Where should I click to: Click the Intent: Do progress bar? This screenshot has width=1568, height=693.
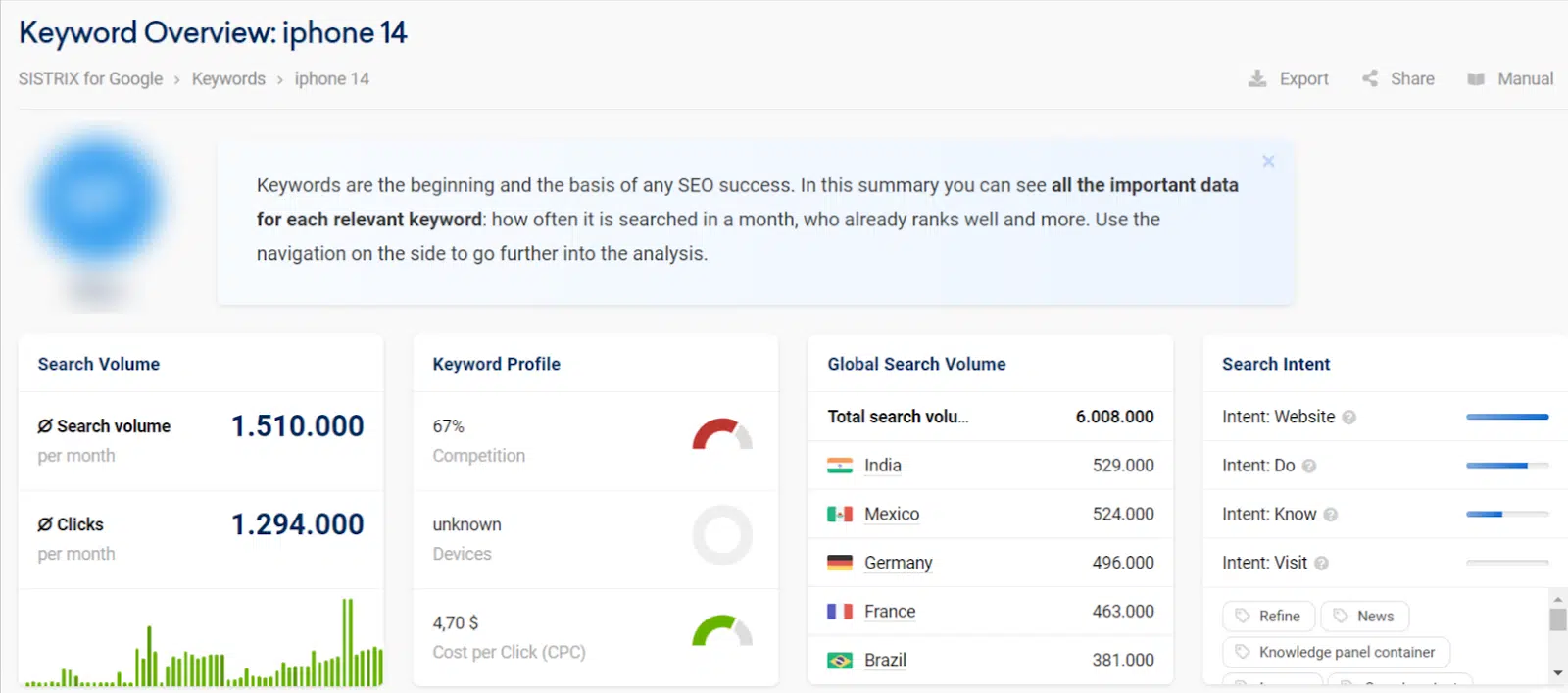click(x=1507, y=466)
